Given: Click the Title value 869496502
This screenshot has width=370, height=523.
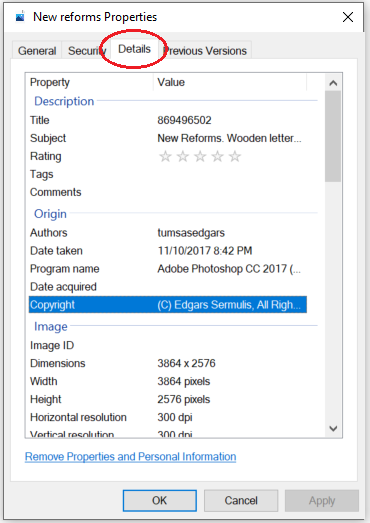Looking at the screenshot, I should [x=184, y=120].
